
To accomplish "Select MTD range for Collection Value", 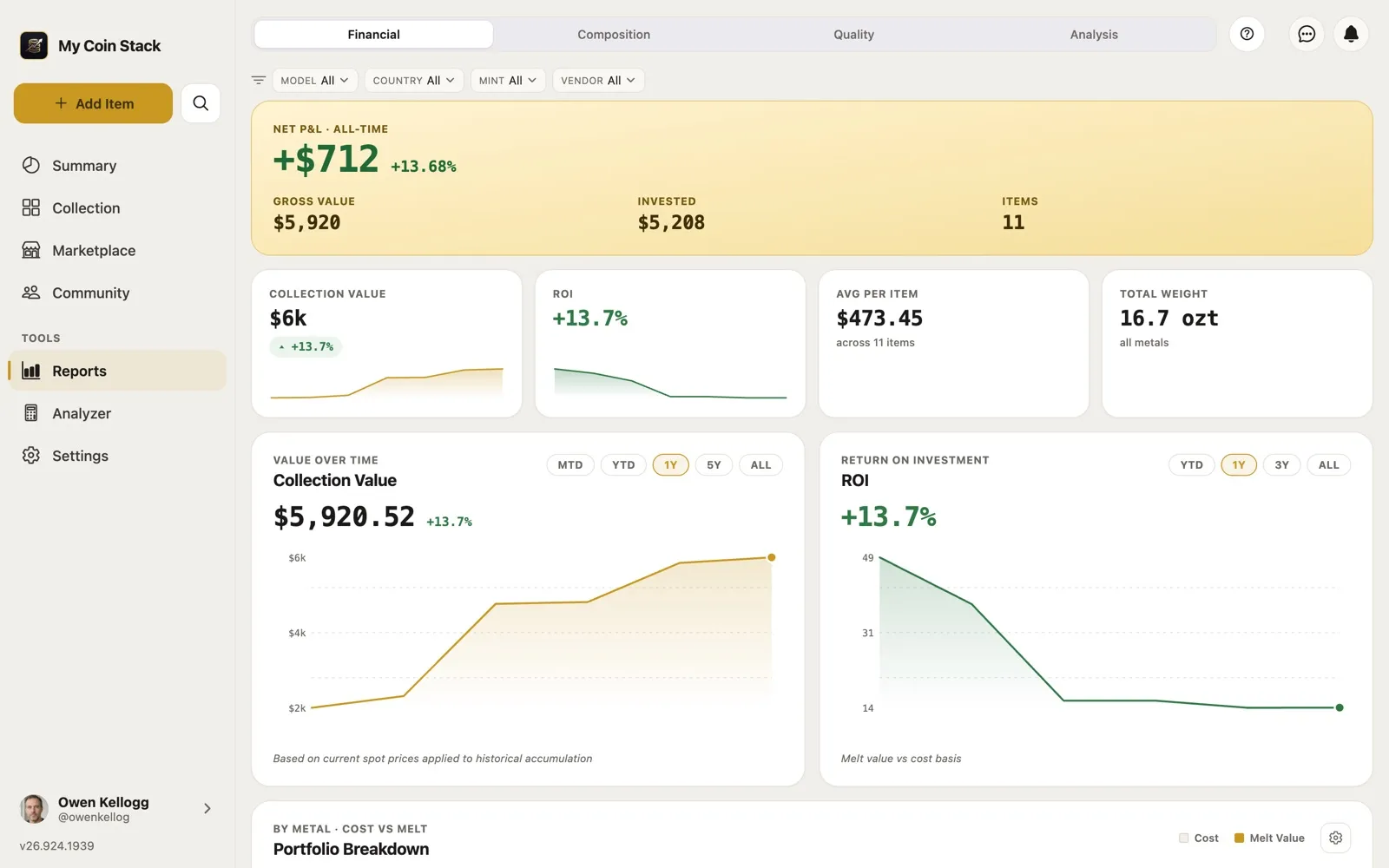I will tap(570, 465).
